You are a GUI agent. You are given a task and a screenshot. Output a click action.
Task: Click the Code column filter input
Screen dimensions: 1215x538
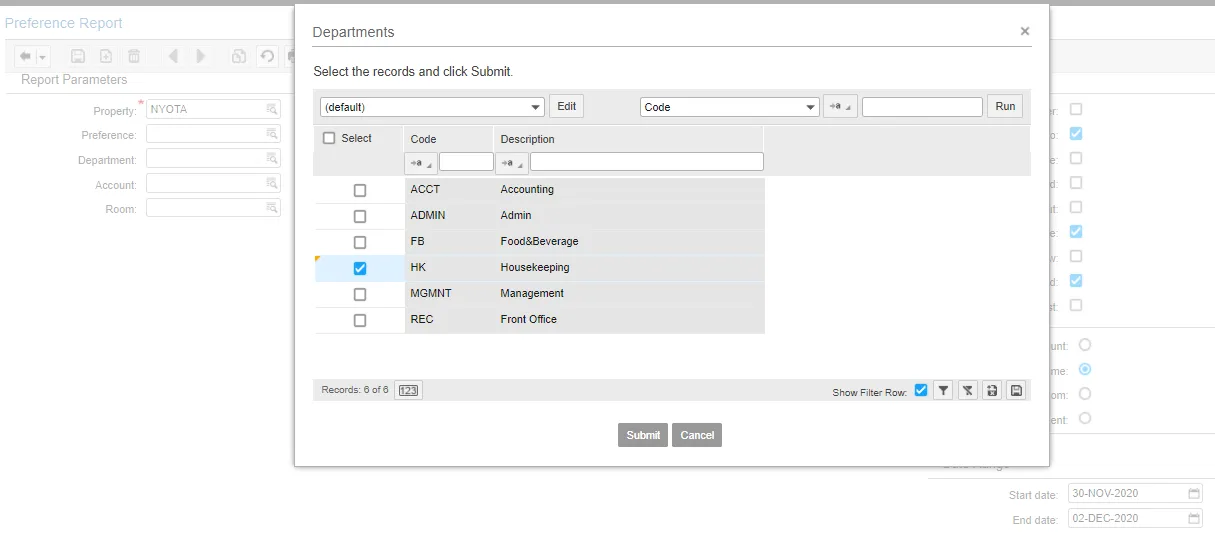466,162
